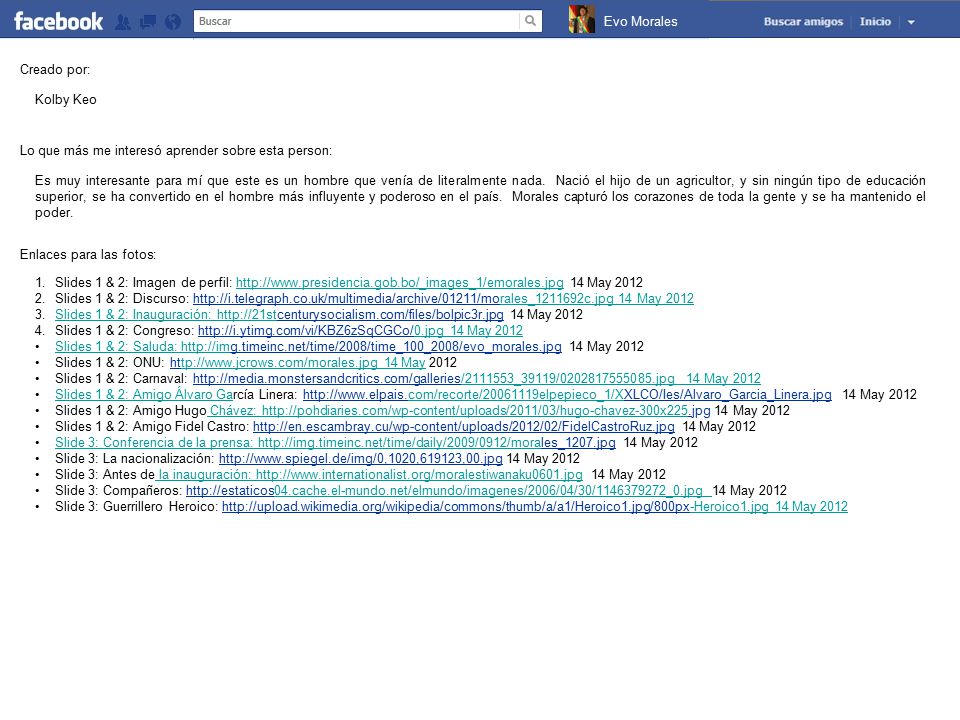Open Evo Morales profile name
The image size is (960, 720).
(x=640, y=21)
